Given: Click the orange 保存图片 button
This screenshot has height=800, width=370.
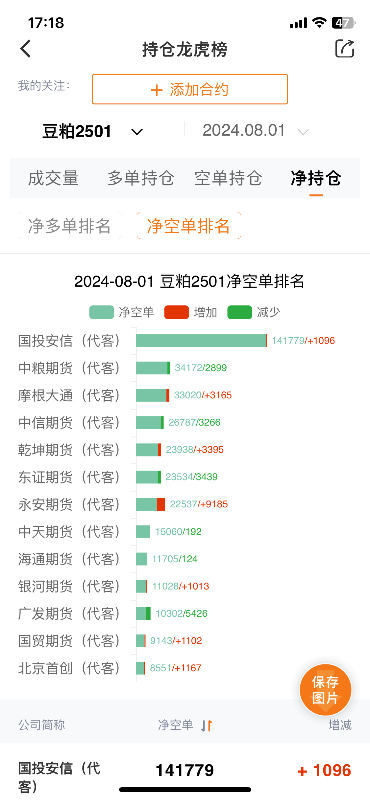Looking at the screenshot, I should 325,690.
